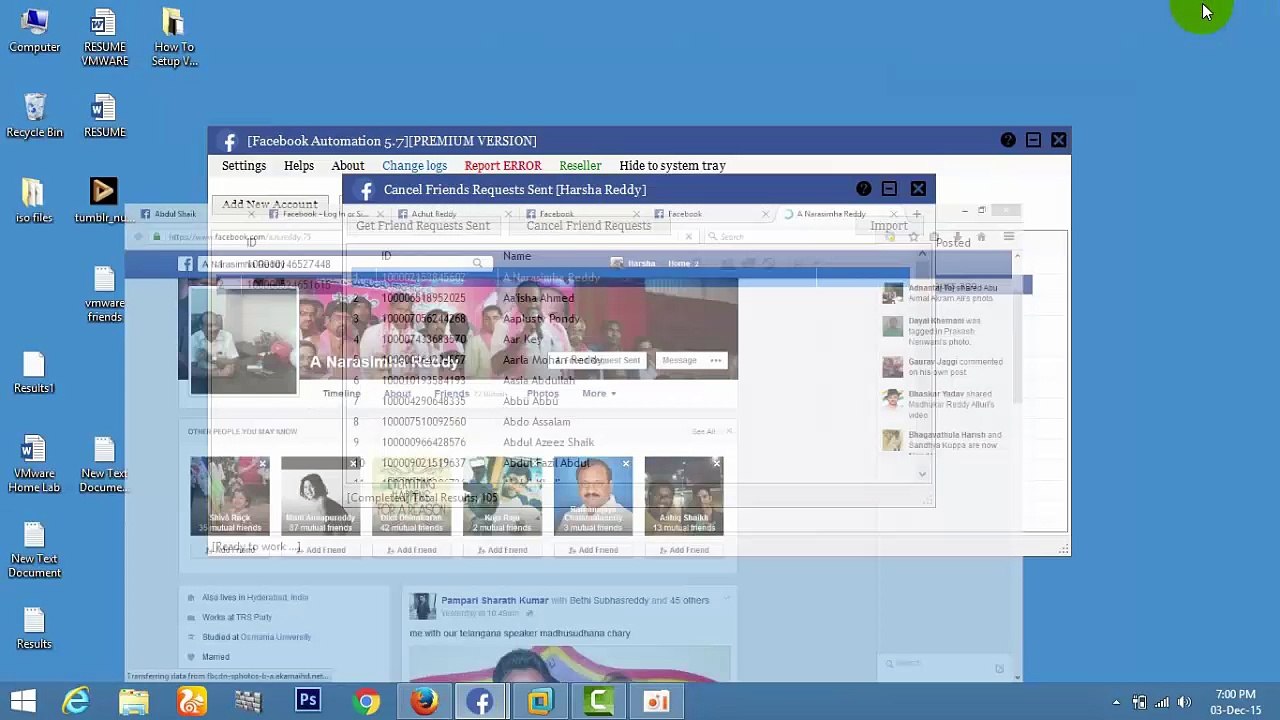Open the Change logs menu item

click(414, 166)
